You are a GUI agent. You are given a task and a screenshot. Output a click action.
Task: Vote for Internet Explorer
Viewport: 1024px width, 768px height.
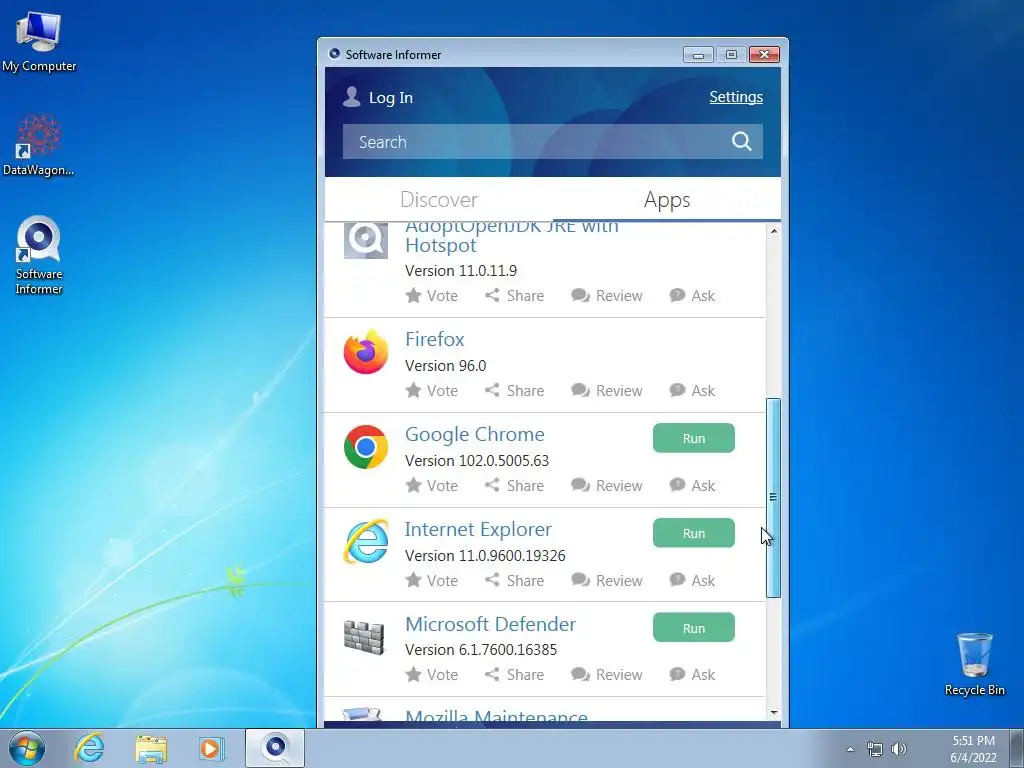click(x=432, y=580)
